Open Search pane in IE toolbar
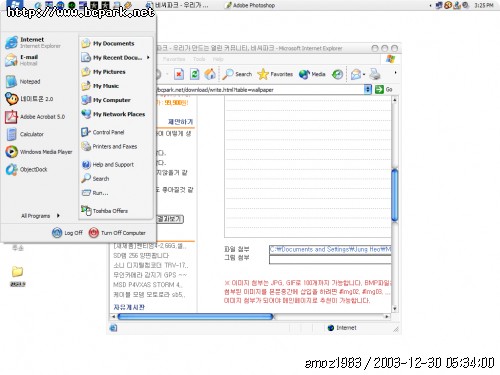Image resolution: width=500 pixels, height=375 pixels. (237, 74)
